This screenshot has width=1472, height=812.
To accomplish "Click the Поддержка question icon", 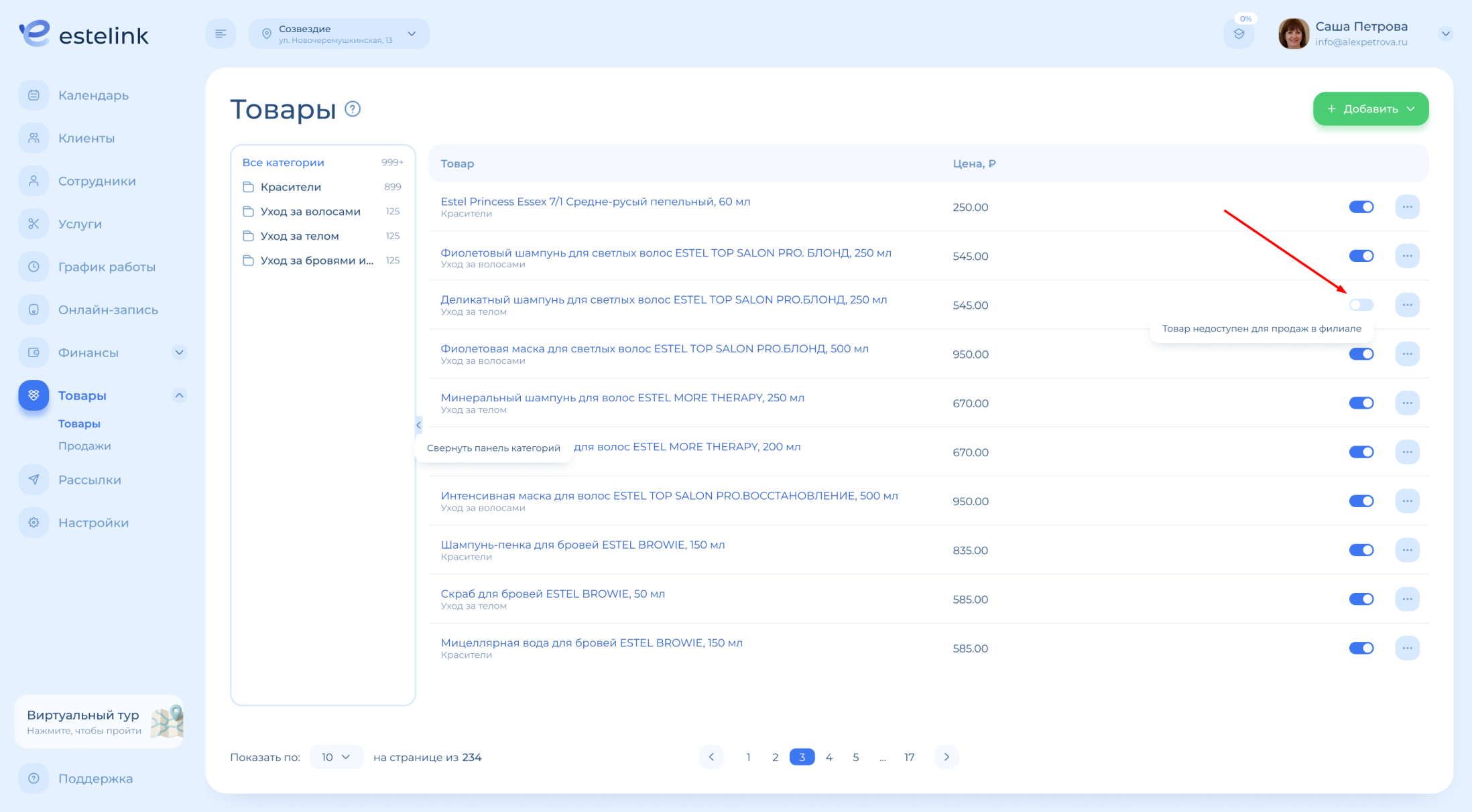I will point(34,779).
